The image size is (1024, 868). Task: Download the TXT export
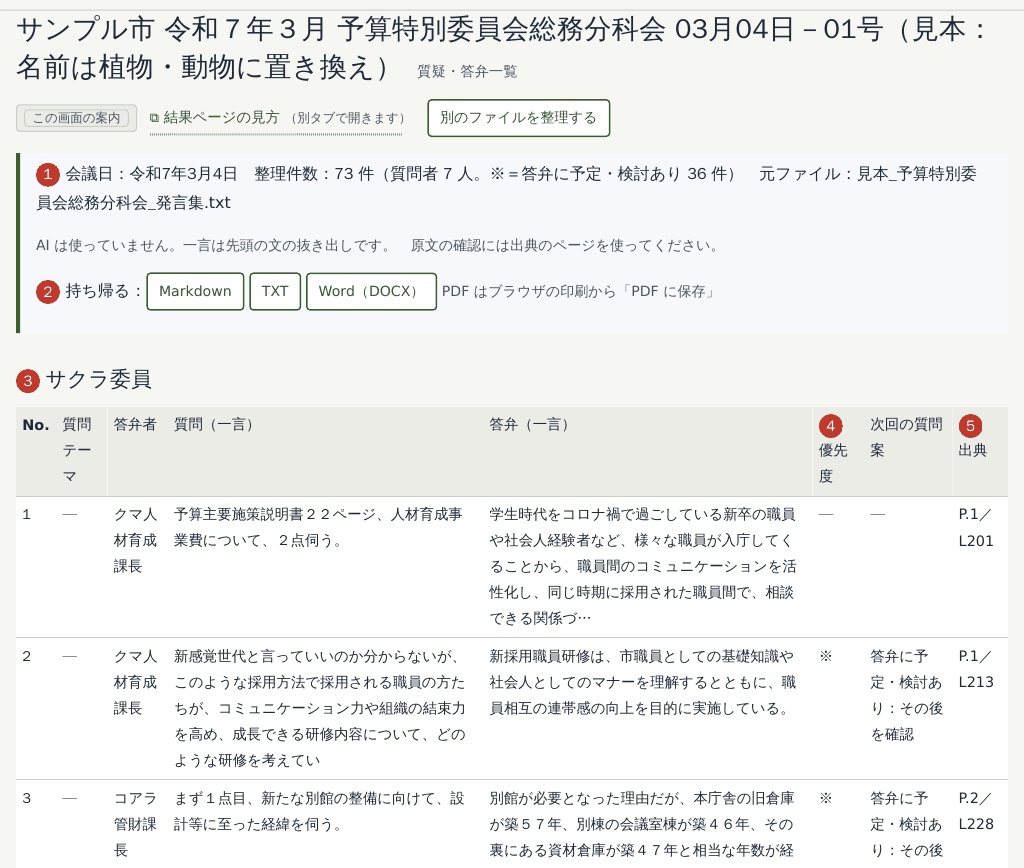(x=275, y=291)
